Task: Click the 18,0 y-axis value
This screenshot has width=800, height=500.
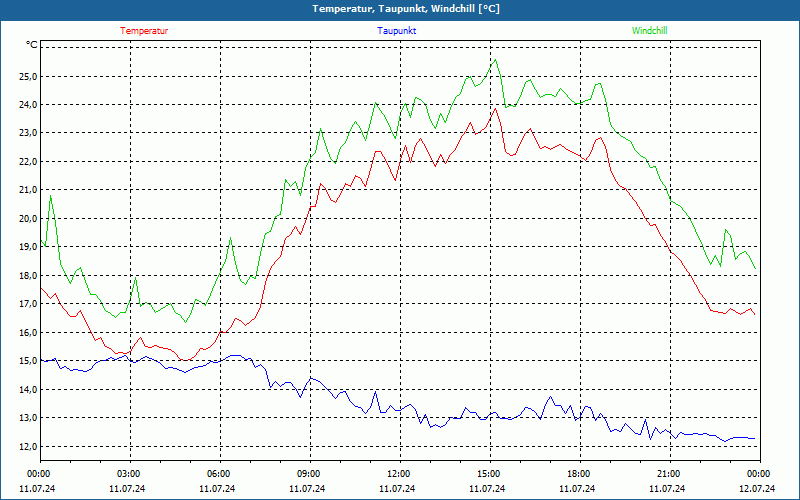Action: point(27,276)
